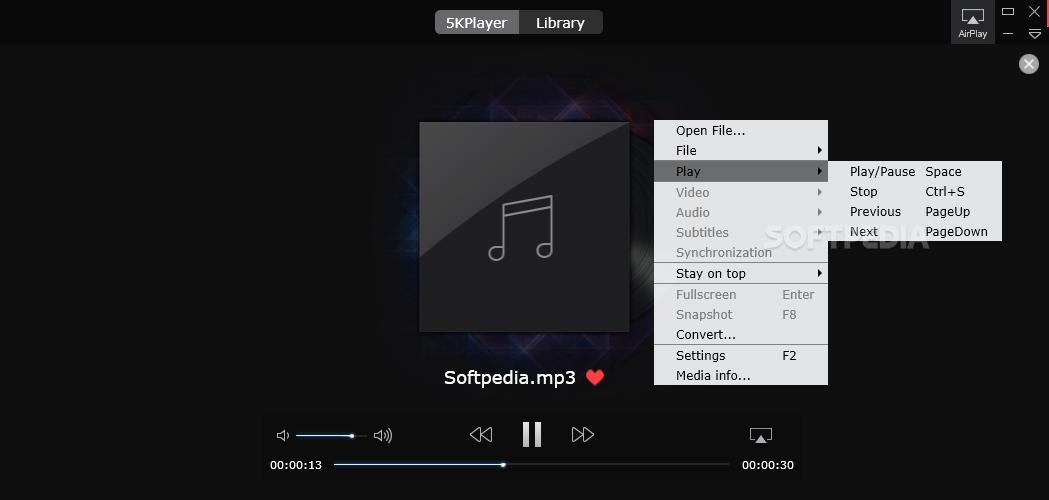Toggle the red heart favorite icon
The image size is (1049, 500).
tap(595, 378)
